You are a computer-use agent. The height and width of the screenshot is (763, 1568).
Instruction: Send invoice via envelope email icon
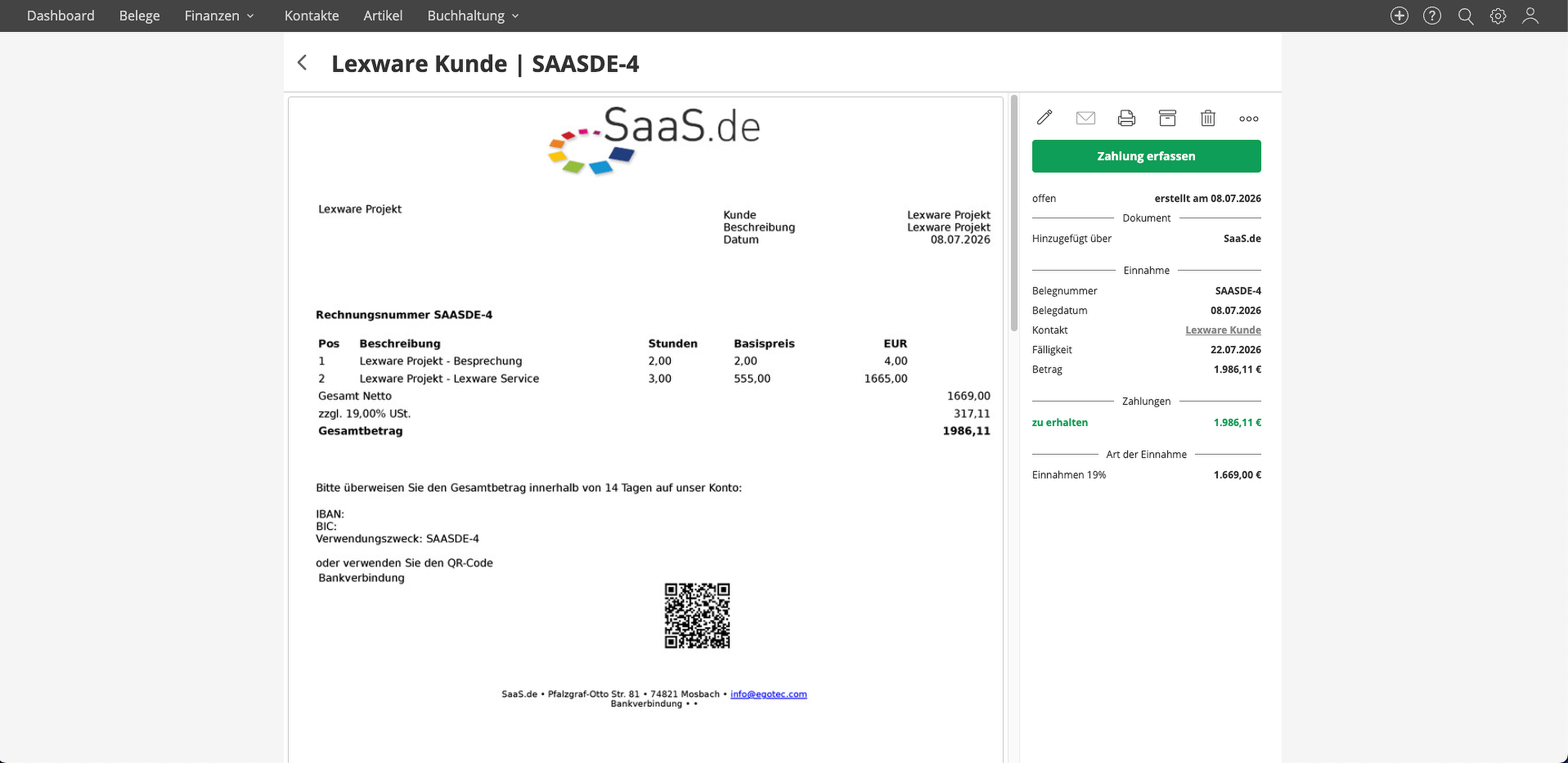(x=1085, y=117)
